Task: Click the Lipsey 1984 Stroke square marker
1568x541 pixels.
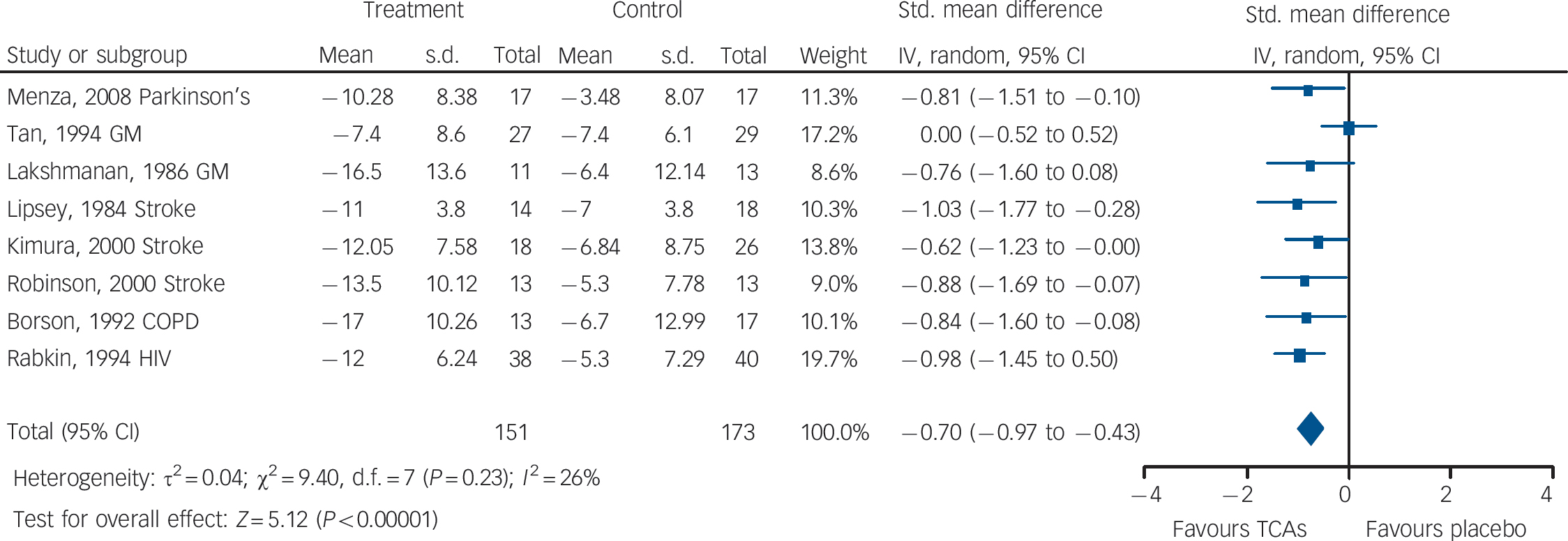Action: (1297, 204)
